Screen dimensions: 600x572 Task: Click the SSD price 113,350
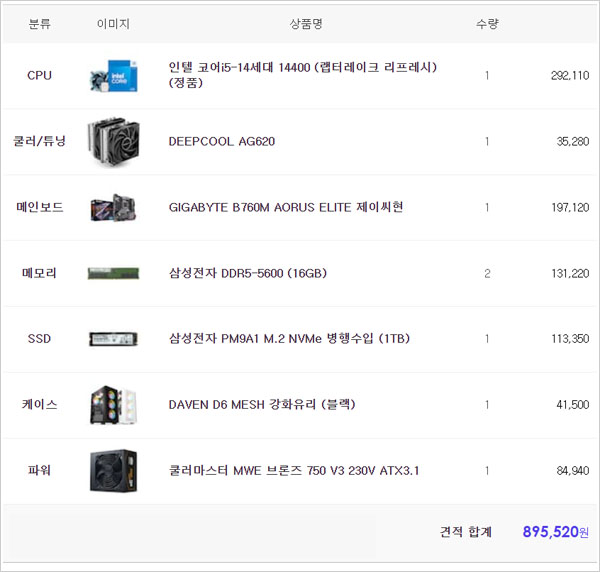tap(570, 339)
